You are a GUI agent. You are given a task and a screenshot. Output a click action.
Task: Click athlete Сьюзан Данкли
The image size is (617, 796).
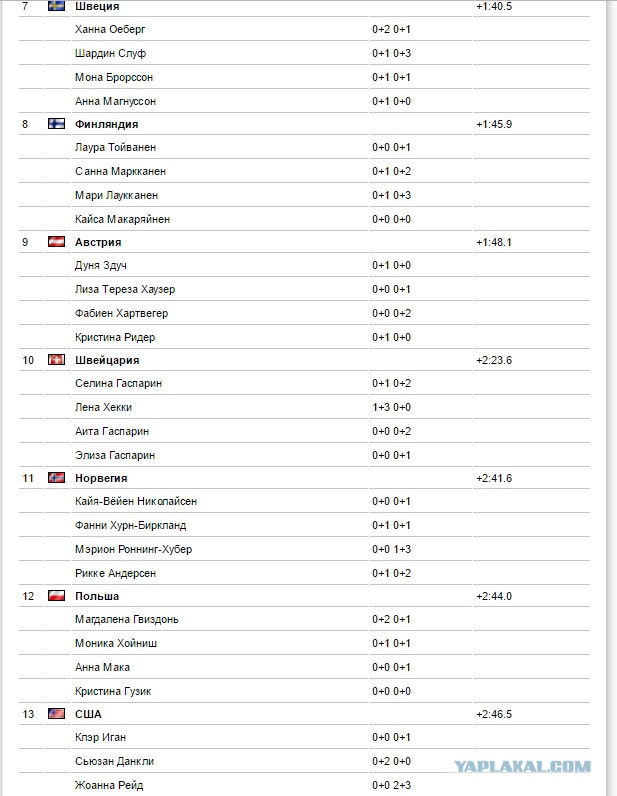(x=114, y=761)
